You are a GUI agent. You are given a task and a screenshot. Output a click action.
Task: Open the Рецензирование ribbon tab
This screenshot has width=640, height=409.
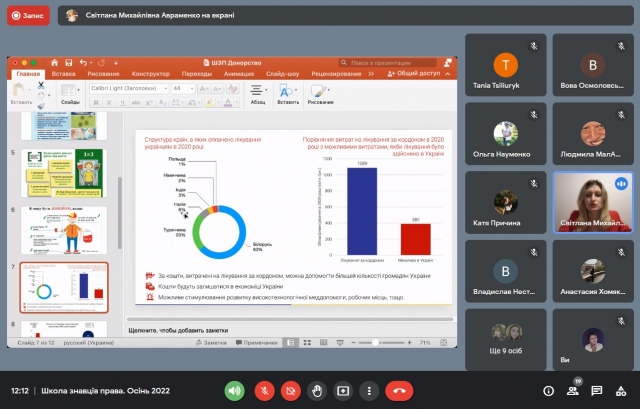coord(336,74)
